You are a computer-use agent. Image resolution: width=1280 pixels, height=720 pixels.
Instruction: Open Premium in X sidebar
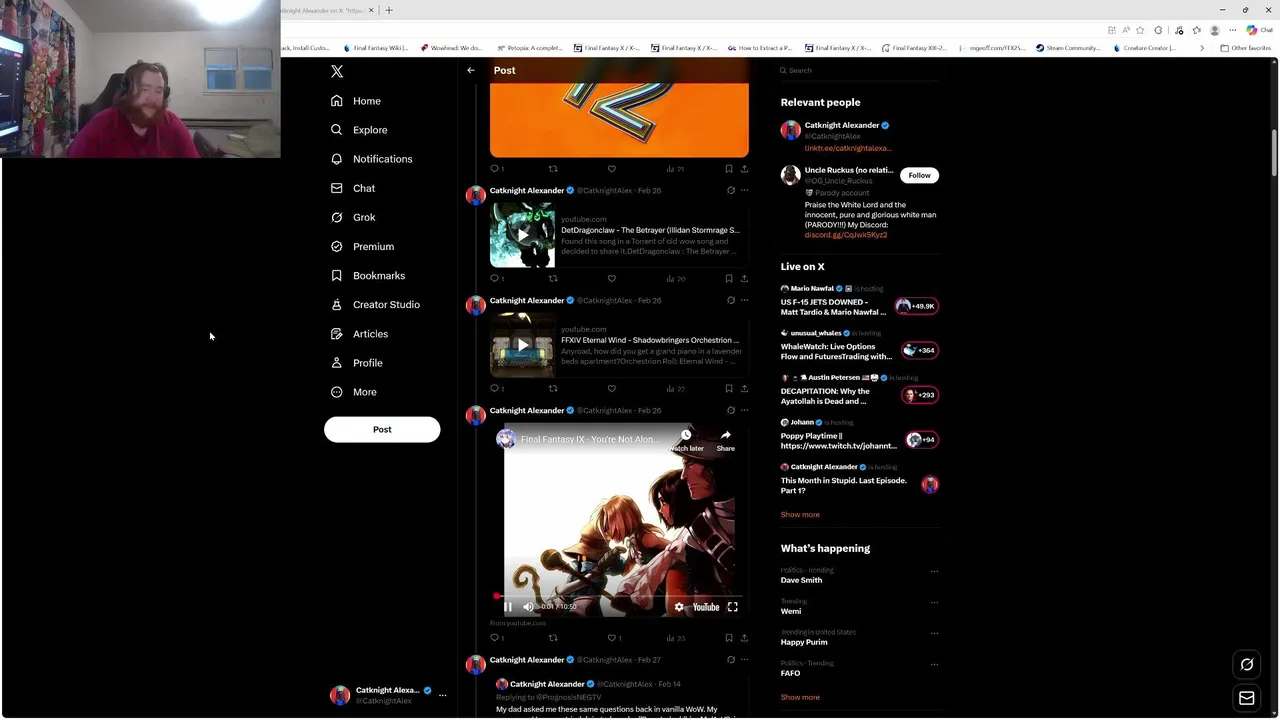362,246
